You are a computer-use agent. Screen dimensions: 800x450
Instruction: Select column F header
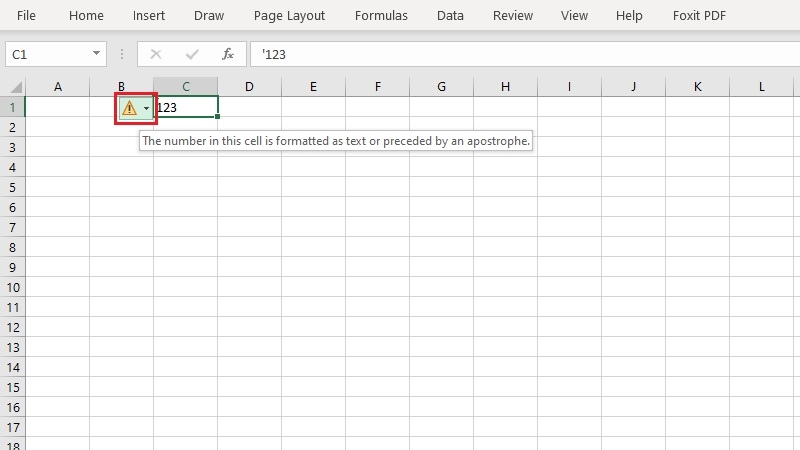[x=378, y=87]
